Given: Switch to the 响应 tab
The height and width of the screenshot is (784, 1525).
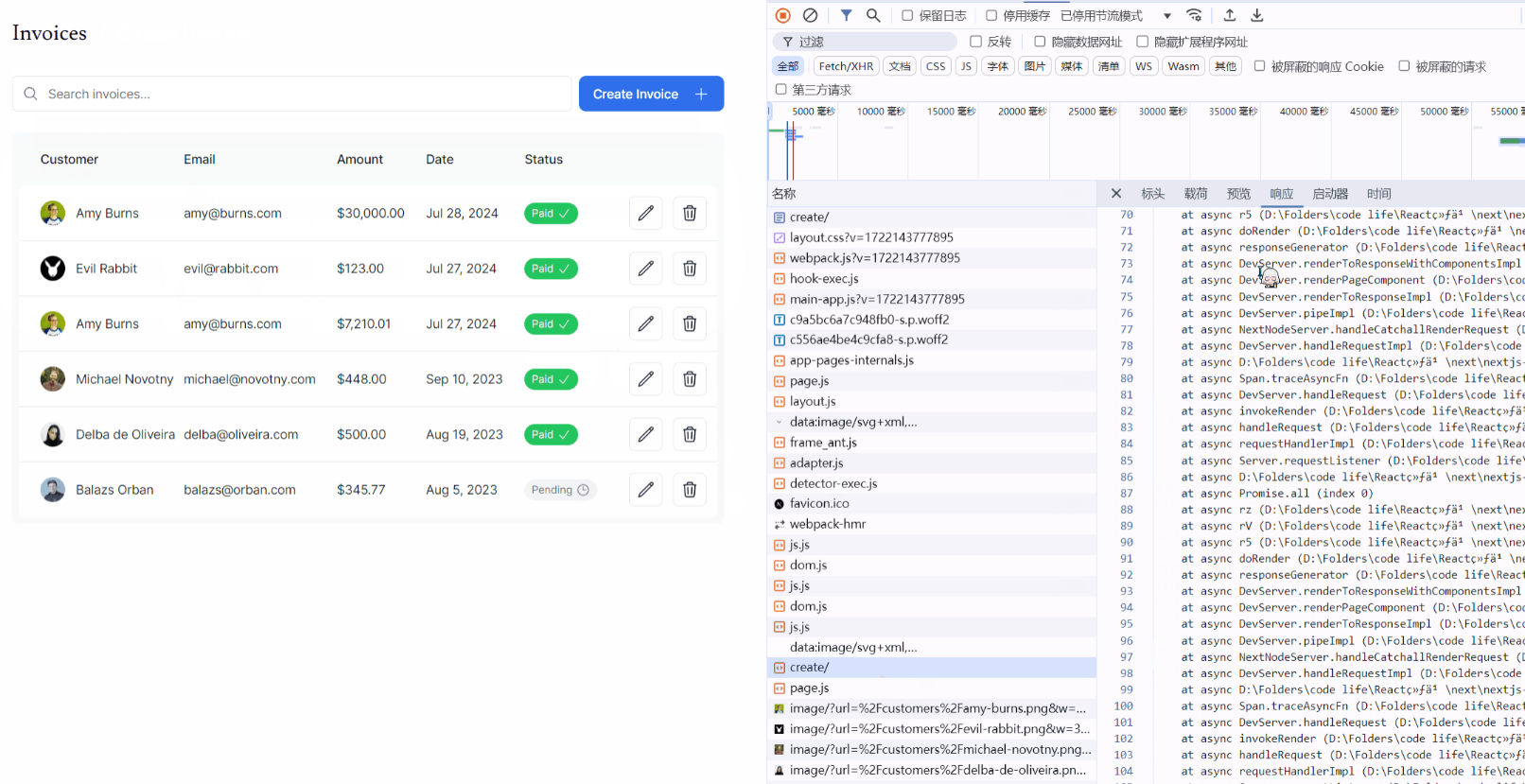Looking at the screenshot, I should pyautogui.click(x=1281, y=194).
